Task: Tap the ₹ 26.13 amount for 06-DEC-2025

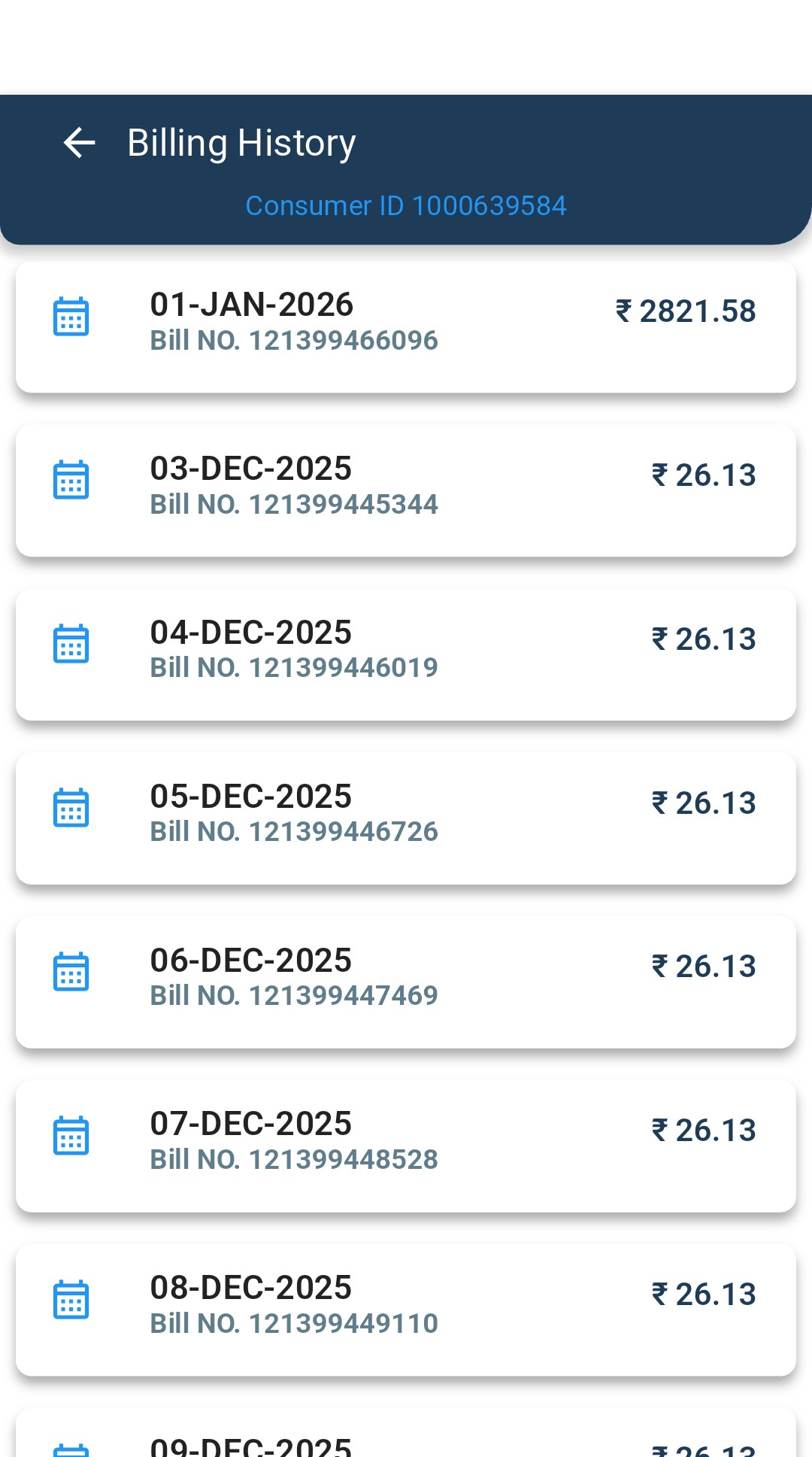Action: (704, 967)
